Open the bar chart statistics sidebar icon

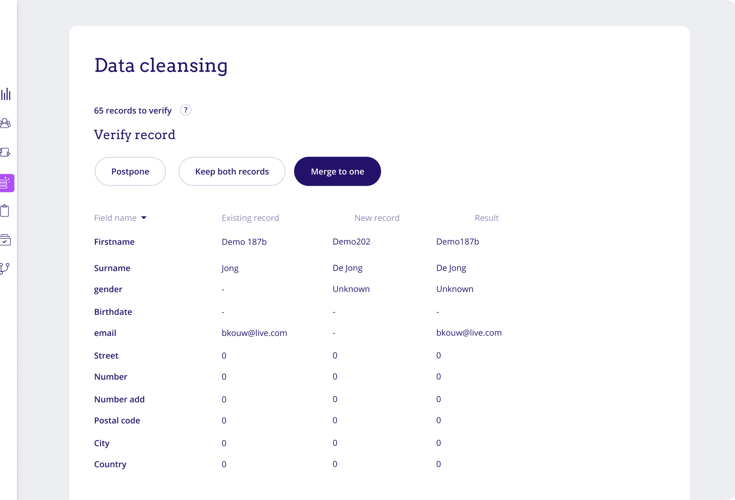(x=6, y=94)
